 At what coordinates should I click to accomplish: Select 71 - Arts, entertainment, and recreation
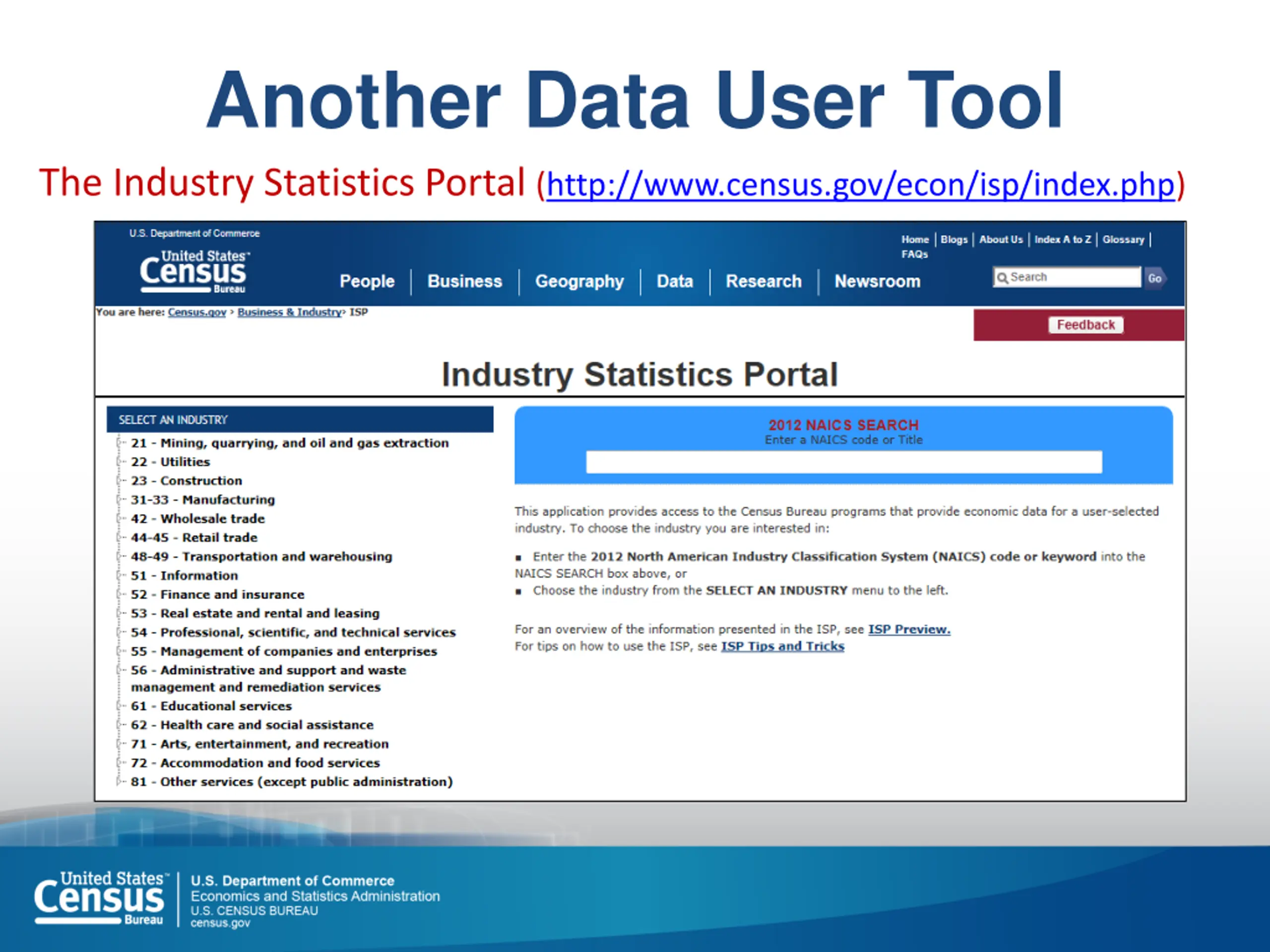click(259, 744)
